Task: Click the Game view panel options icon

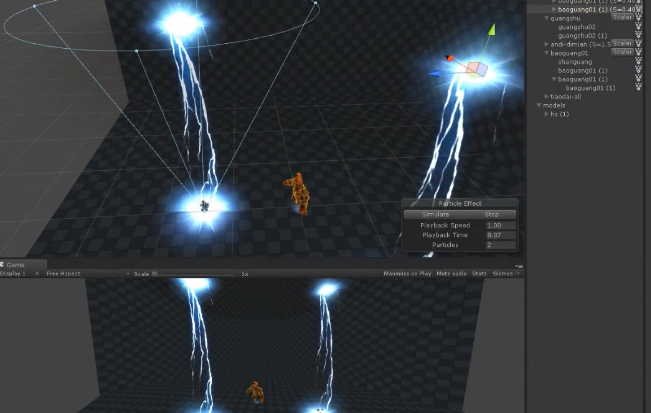Action: click(519, 266)
